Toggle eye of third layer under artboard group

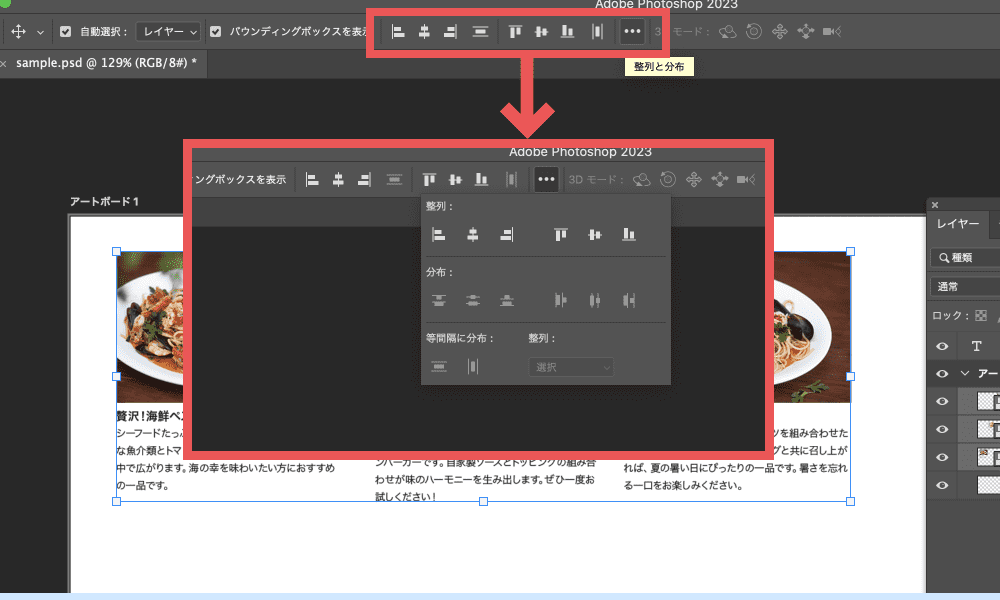click(x=942, y=457)
